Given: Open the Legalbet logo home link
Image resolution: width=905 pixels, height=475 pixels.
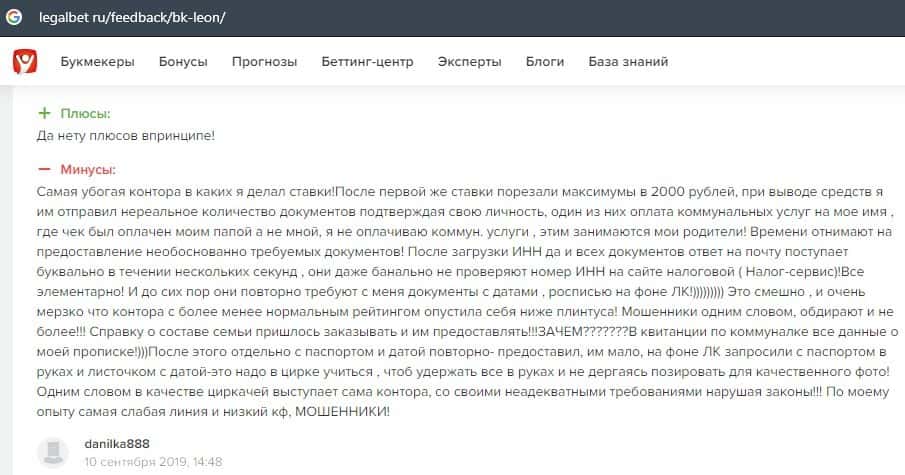Looking at the screenshot, I should pyautogui.click(x=25, y=61).
